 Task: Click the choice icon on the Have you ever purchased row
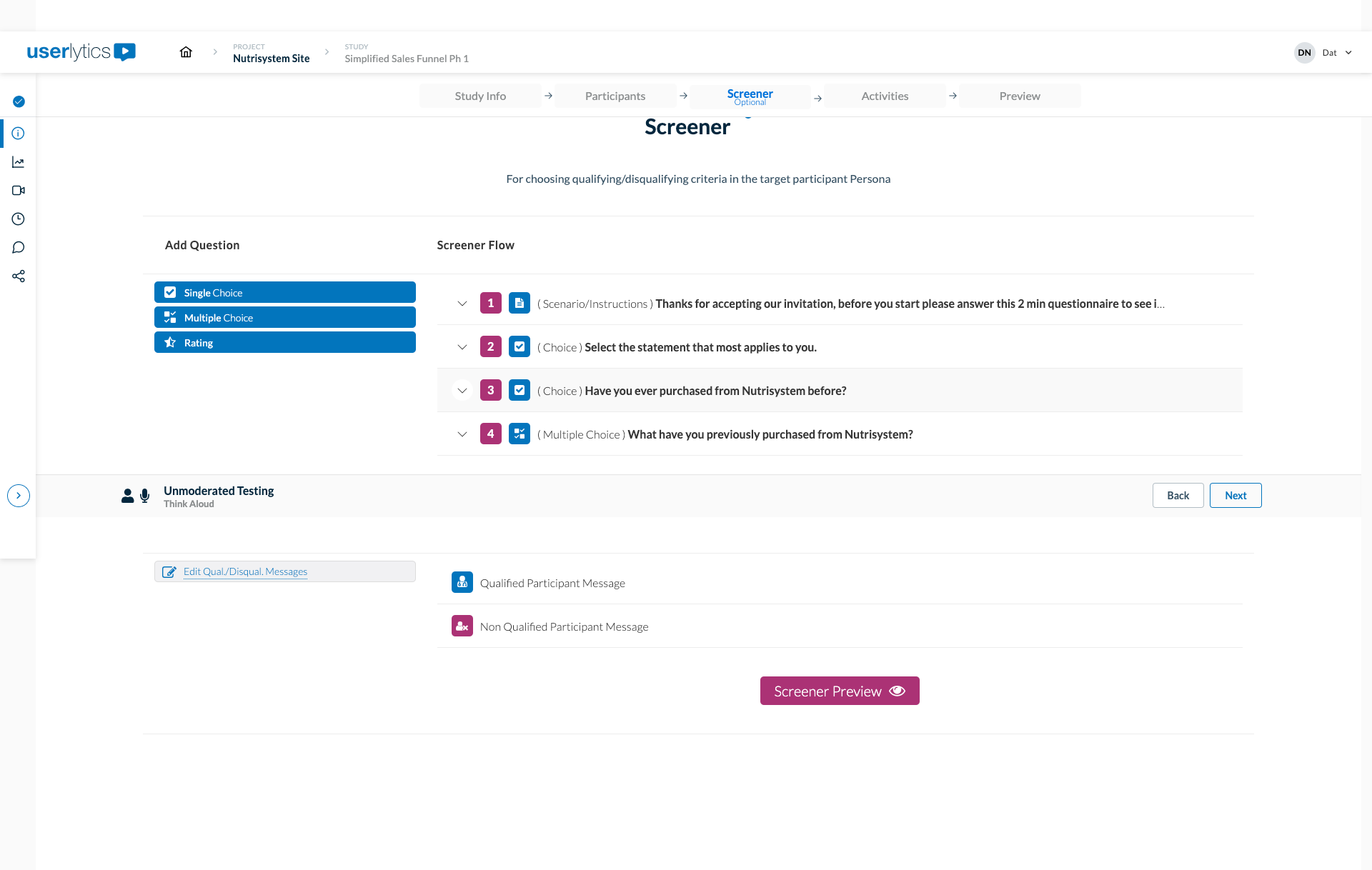[x=520, y=390]
